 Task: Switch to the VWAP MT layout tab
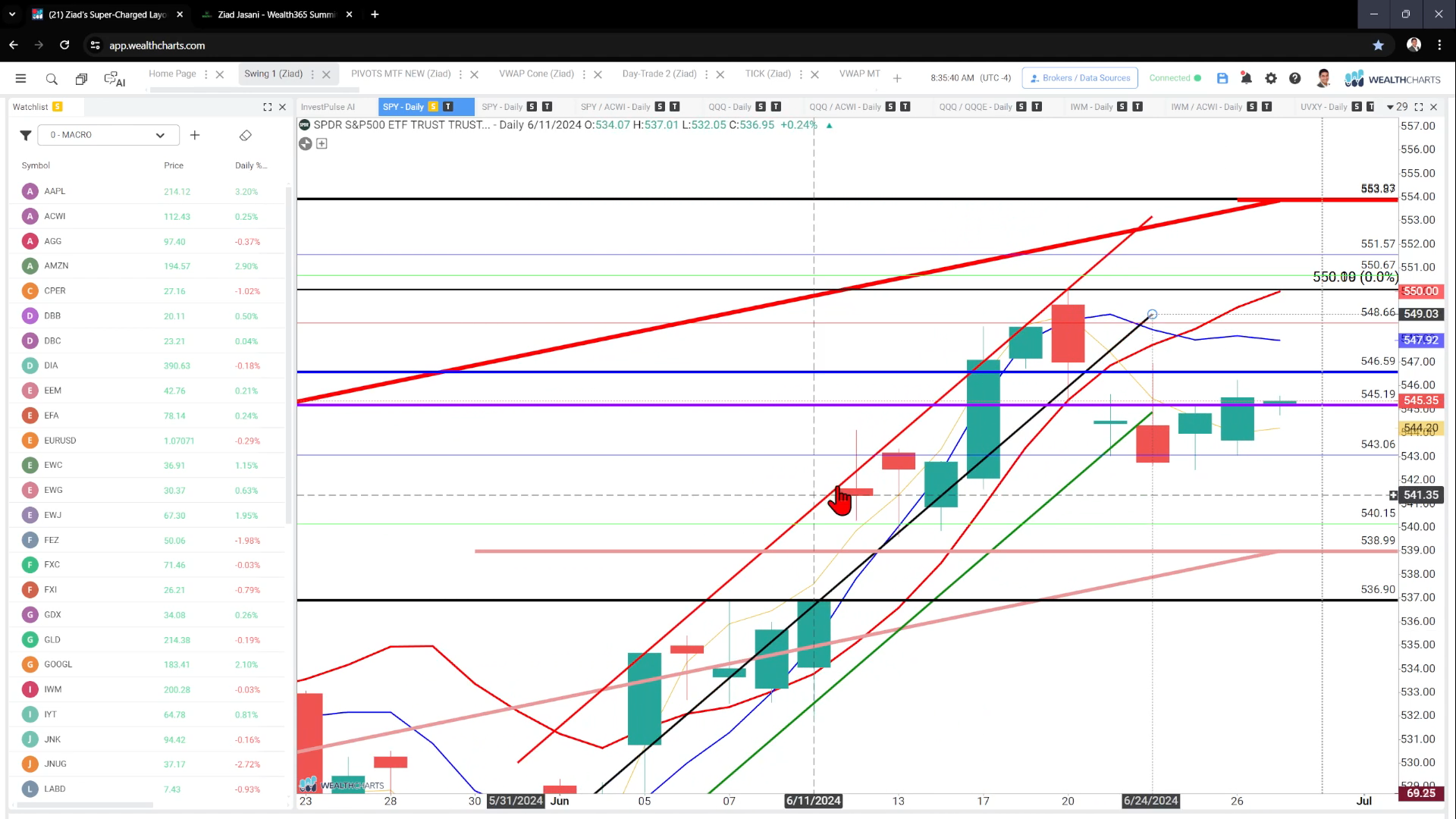click(x=859, y=74)
